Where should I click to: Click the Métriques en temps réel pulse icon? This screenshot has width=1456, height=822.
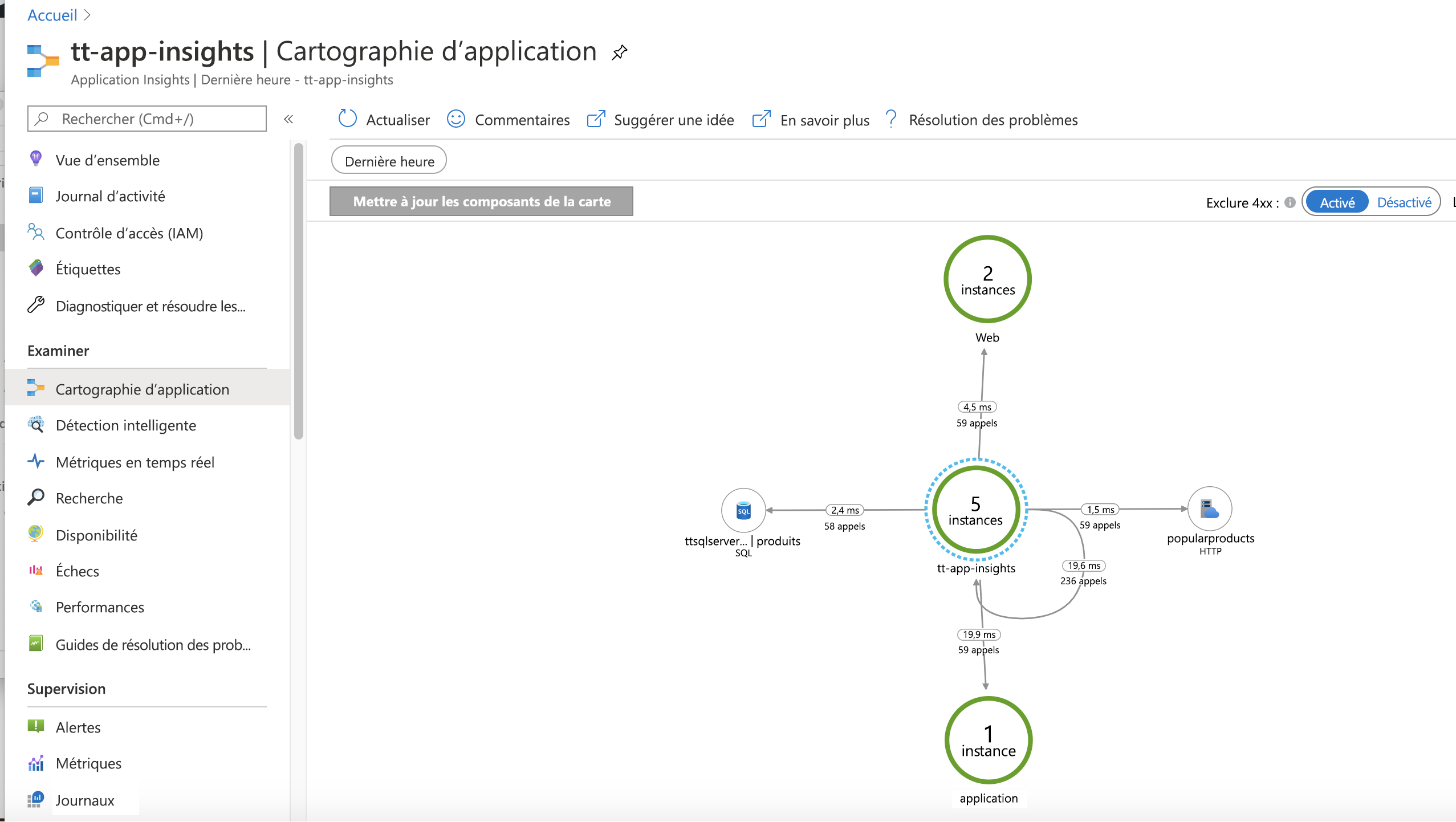point(36,461)
